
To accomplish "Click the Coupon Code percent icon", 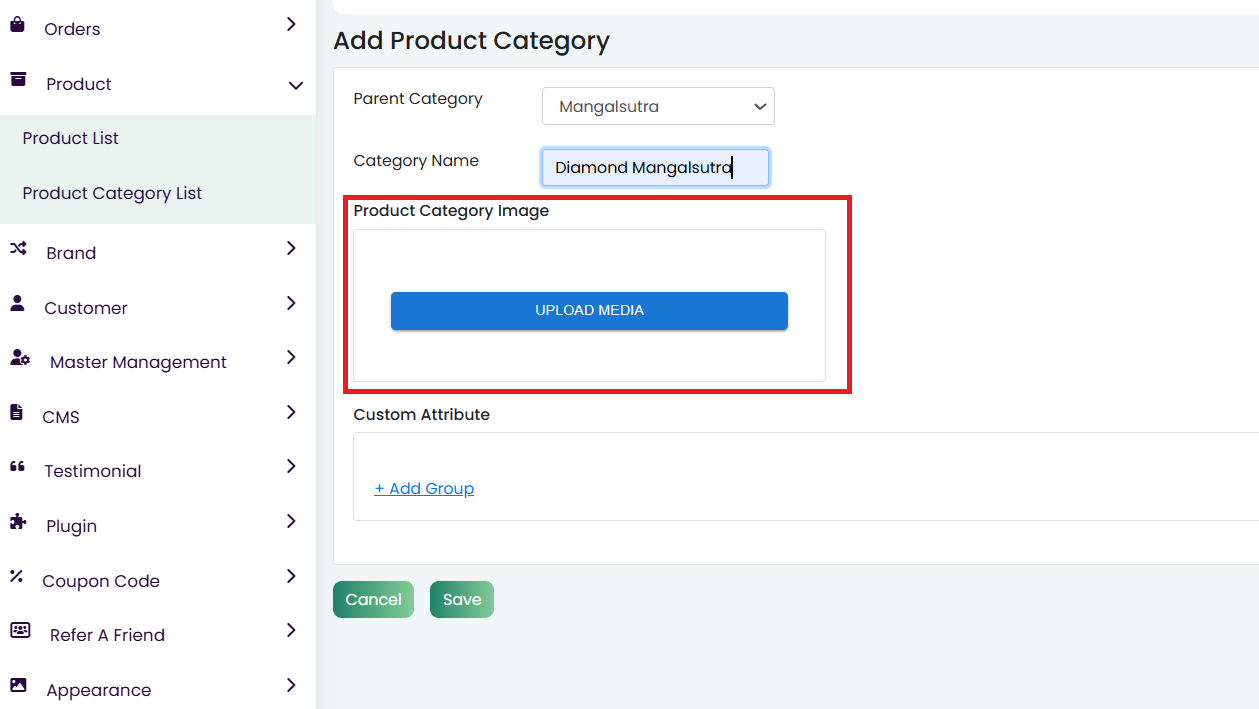I will 16,576.
